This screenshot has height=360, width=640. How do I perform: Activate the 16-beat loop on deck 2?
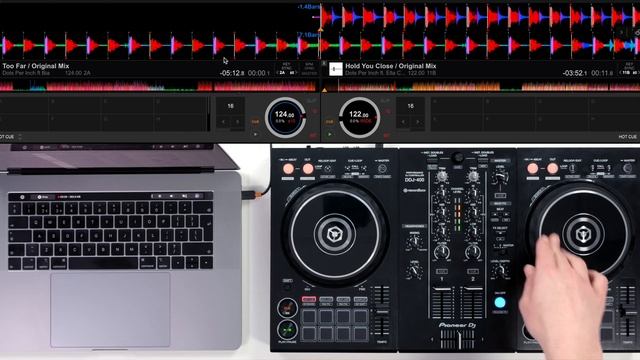coord(411,106)
